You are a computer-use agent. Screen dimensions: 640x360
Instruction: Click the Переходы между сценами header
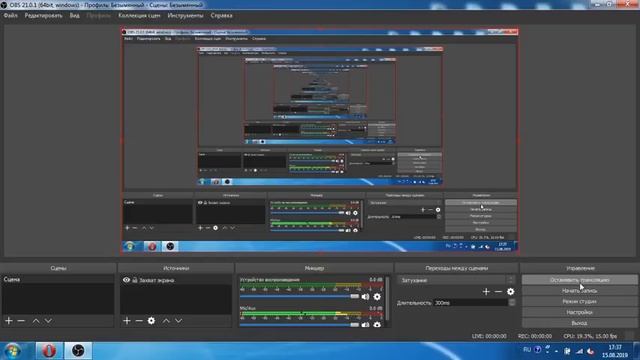click(456, 268)
